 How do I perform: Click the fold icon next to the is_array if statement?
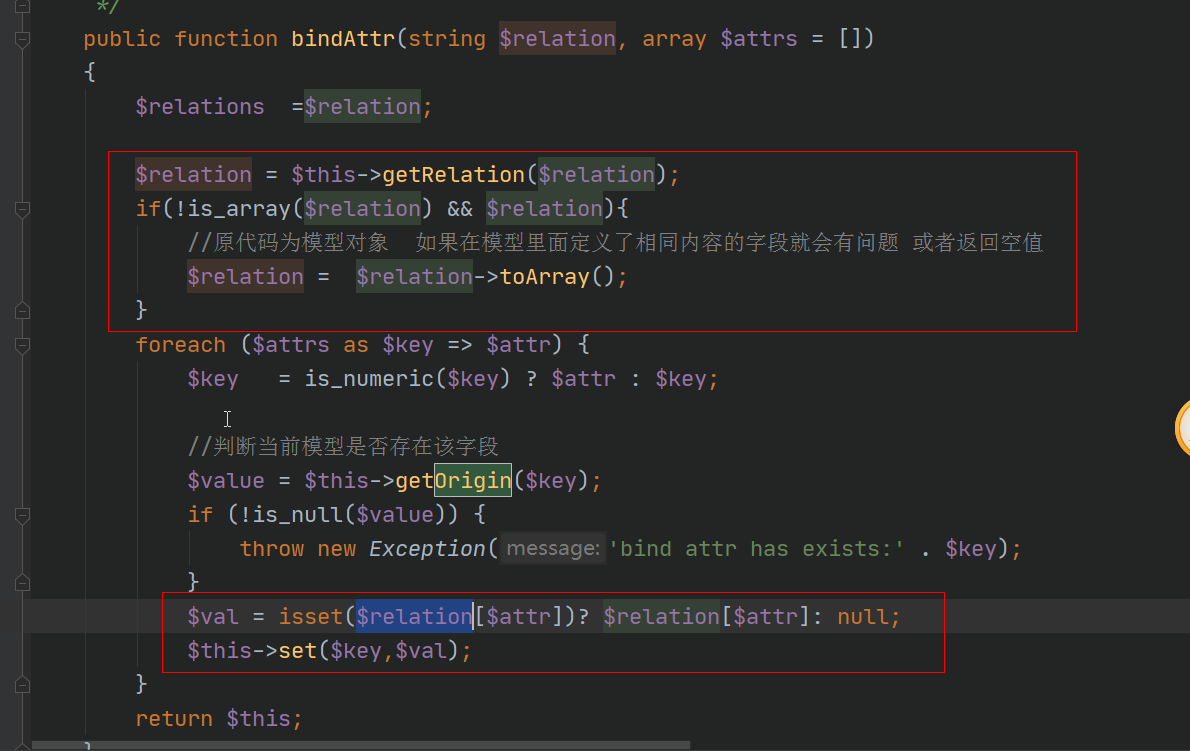point(20,210)
